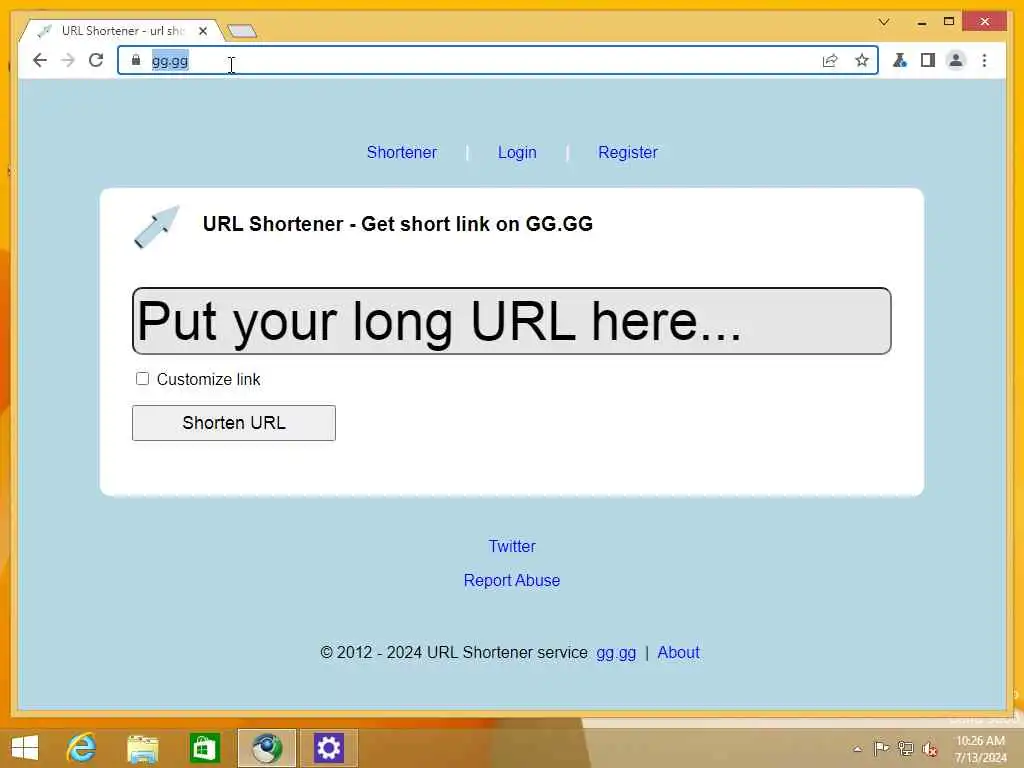This screenshot has width=1024, height=768.
Task: Minimize the browser window
Action: [x=921, y=22]
